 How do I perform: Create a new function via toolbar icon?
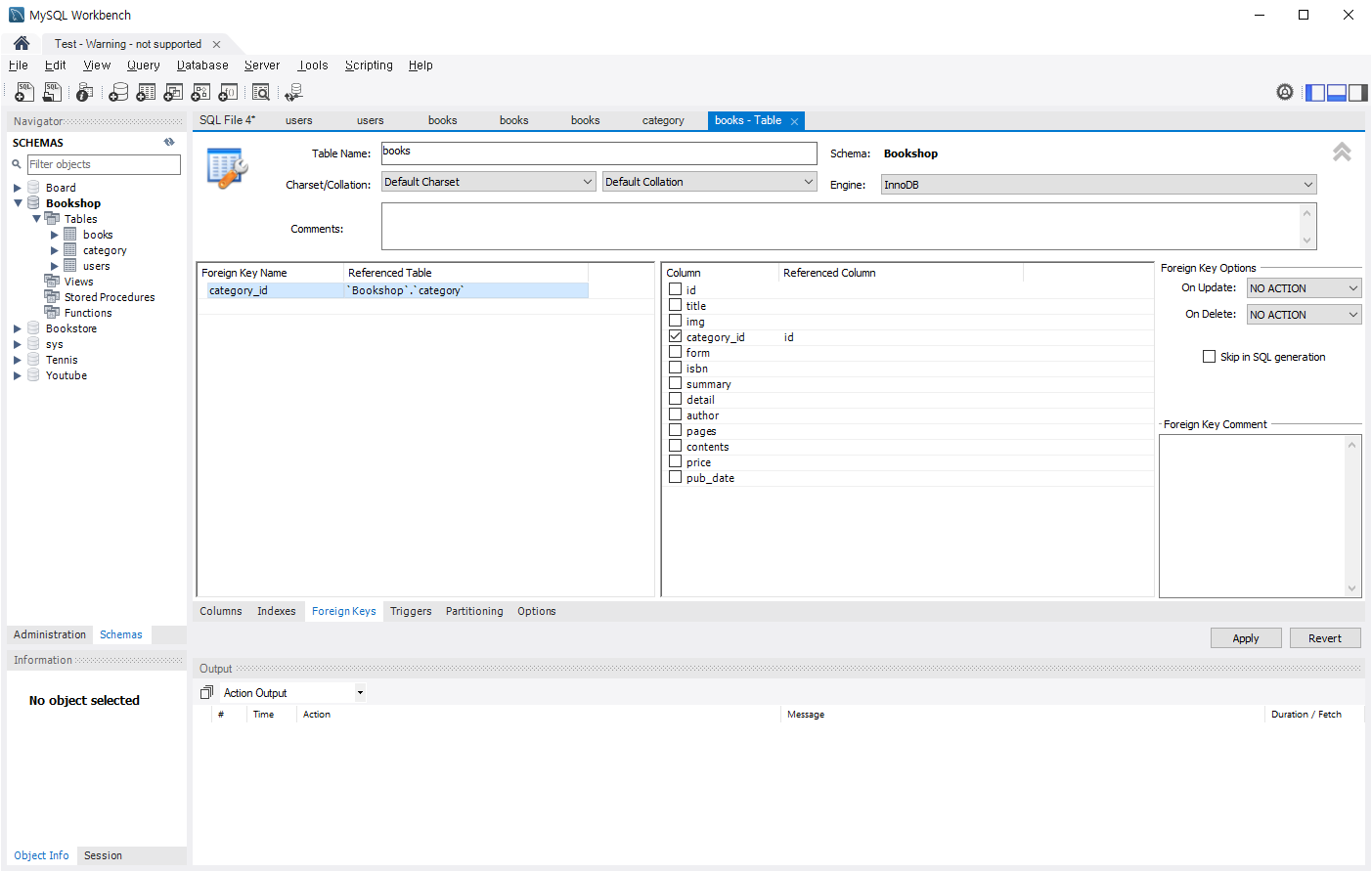pyautogui.click(x=228, y=92)
